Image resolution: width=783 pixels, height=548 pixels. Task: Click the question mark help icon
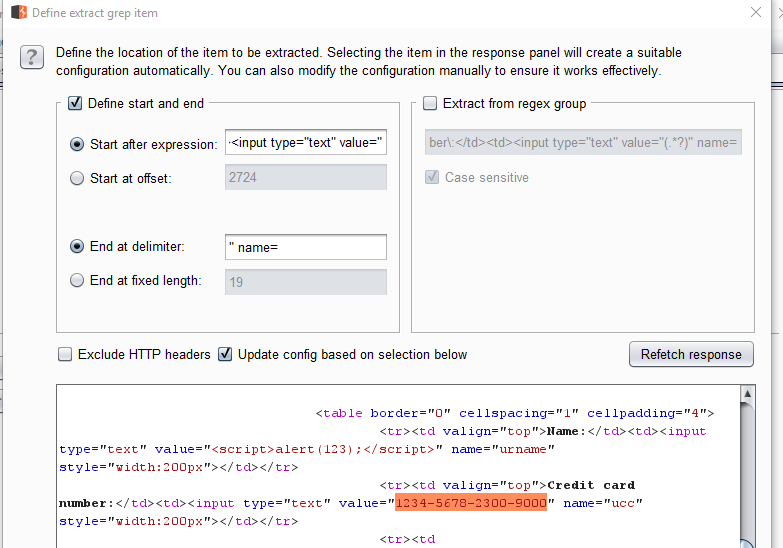click(31, 57)
